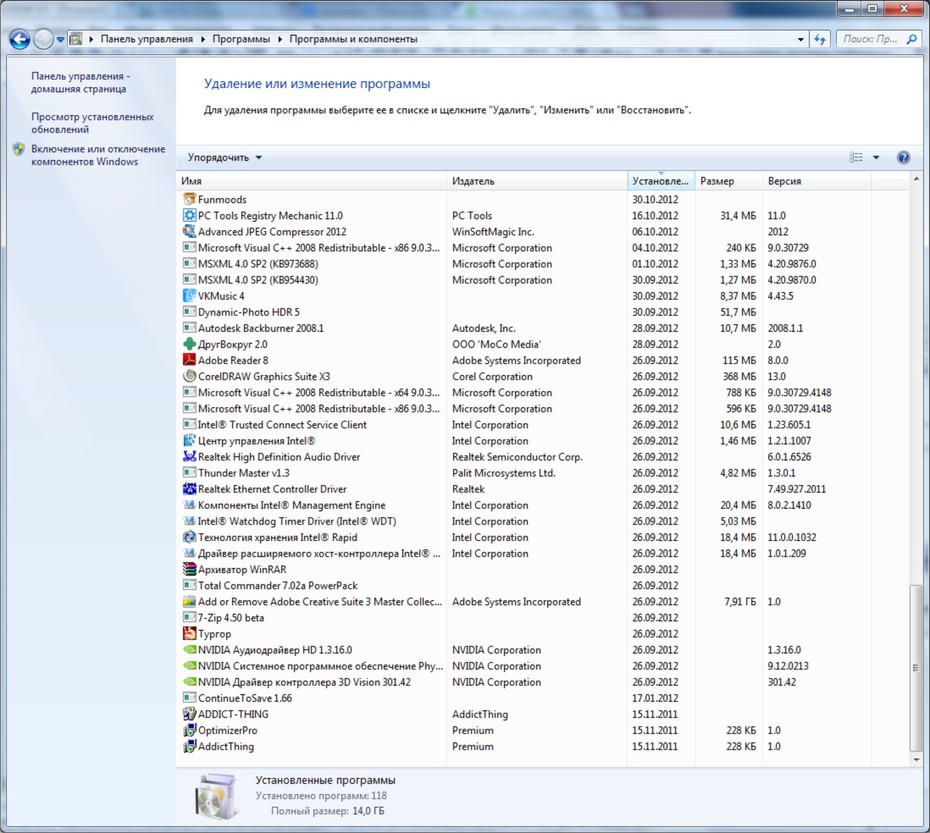930x833 pixels.
Task: Click the PC Tools Registry Mechanic icon
Action: click(x=189, y=215)
